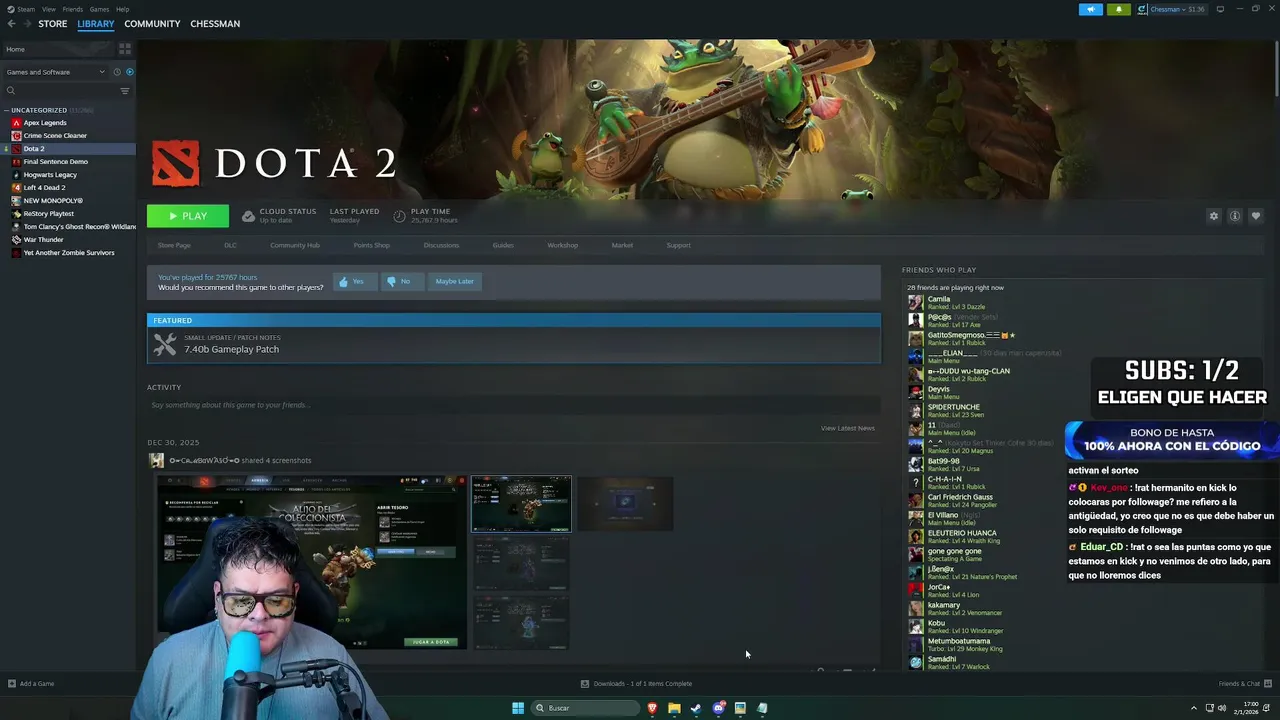The image size is (1280, 720).
Task: Select NEW MONOPOLY in the library
Action: click(52, 201)
